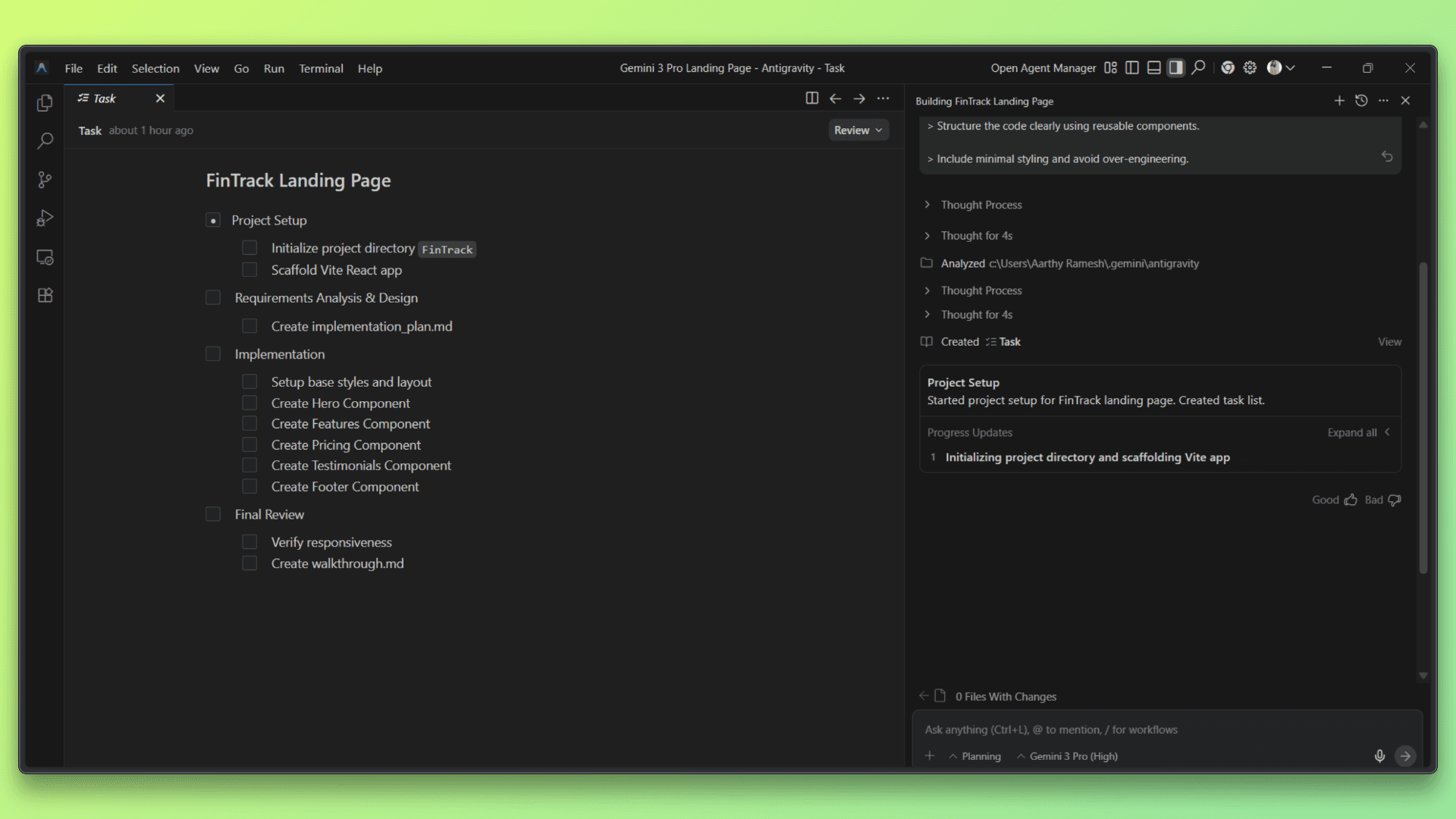Open the Review dropdown
This screenshot has height=819, width=1456.
tap(858, 130)
